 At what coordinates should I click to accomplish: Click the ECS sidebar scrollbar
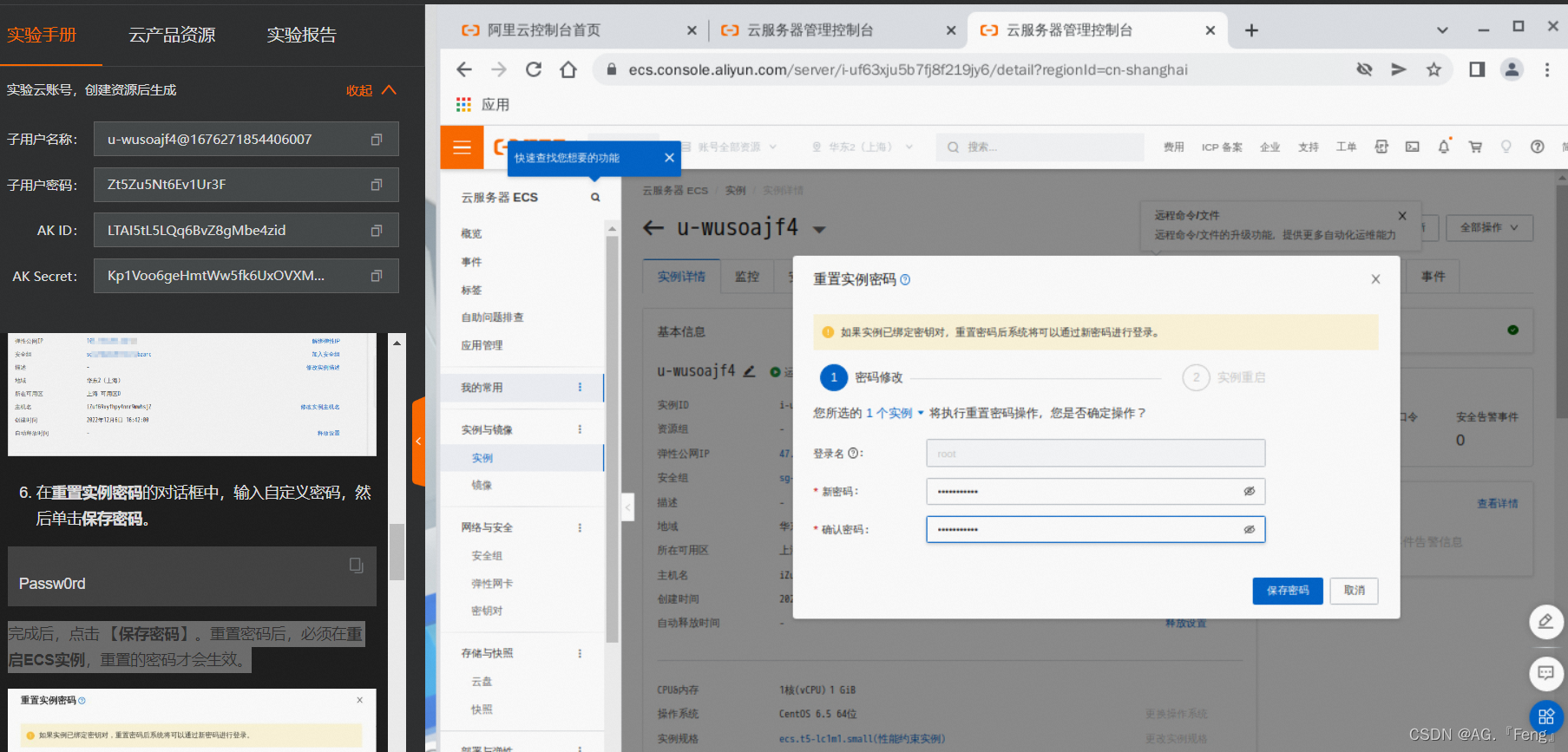[612, 438]
